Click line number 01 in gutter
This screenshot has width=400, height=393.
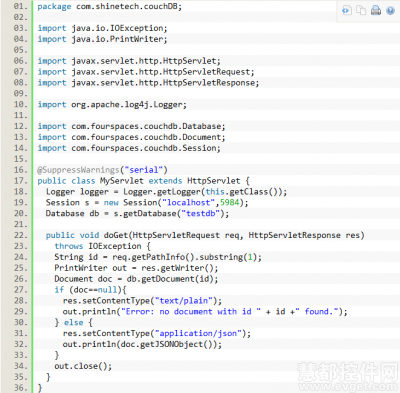(x=21, y=6)
